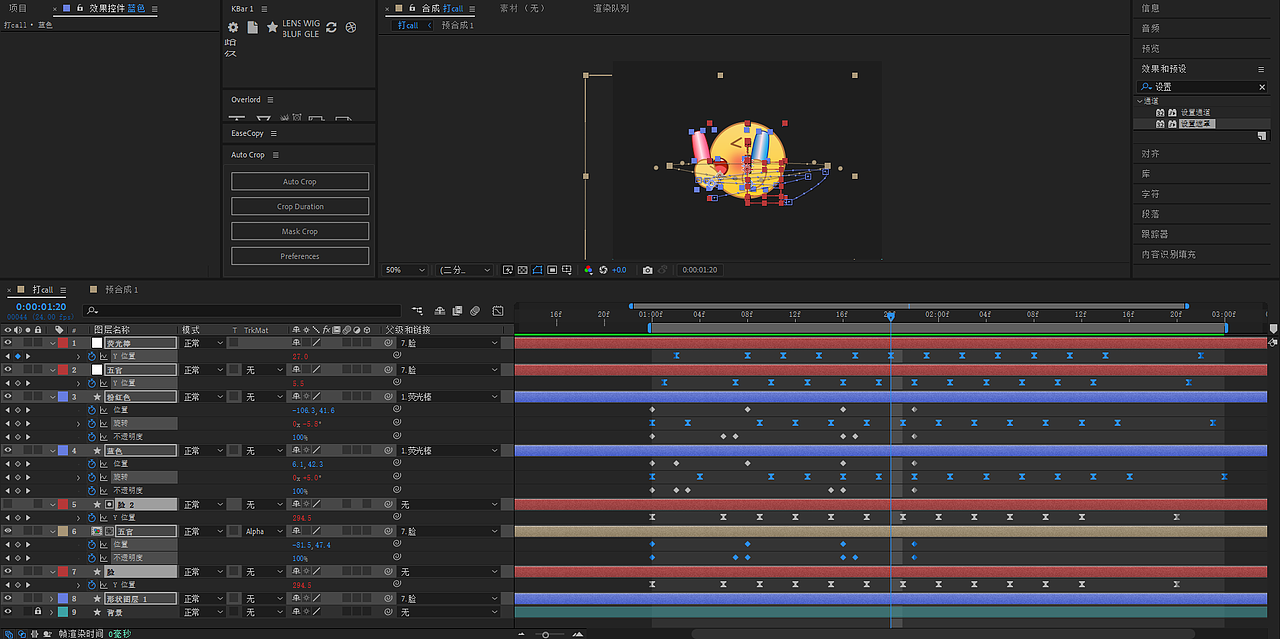Click the Auto Crop button
Screen dimensions: 1280x639
click(x=300, y=181)
